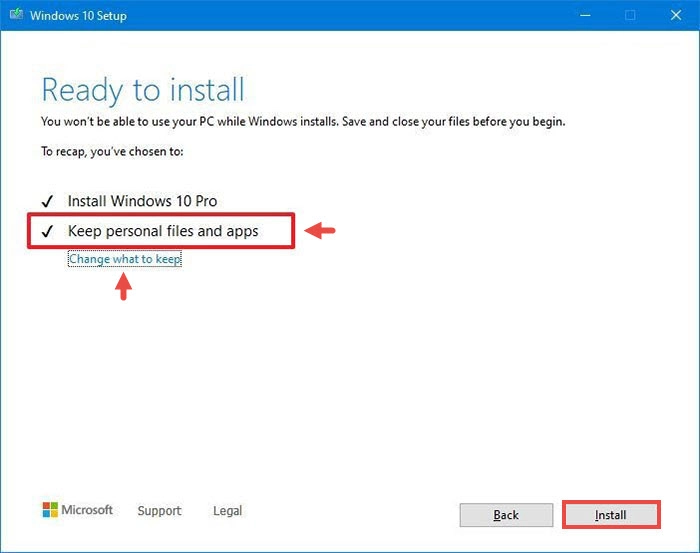Click the checkmark beside Install Windows 10 Pro
Viewport: 700px width, 553px height.
coord(47,201)
